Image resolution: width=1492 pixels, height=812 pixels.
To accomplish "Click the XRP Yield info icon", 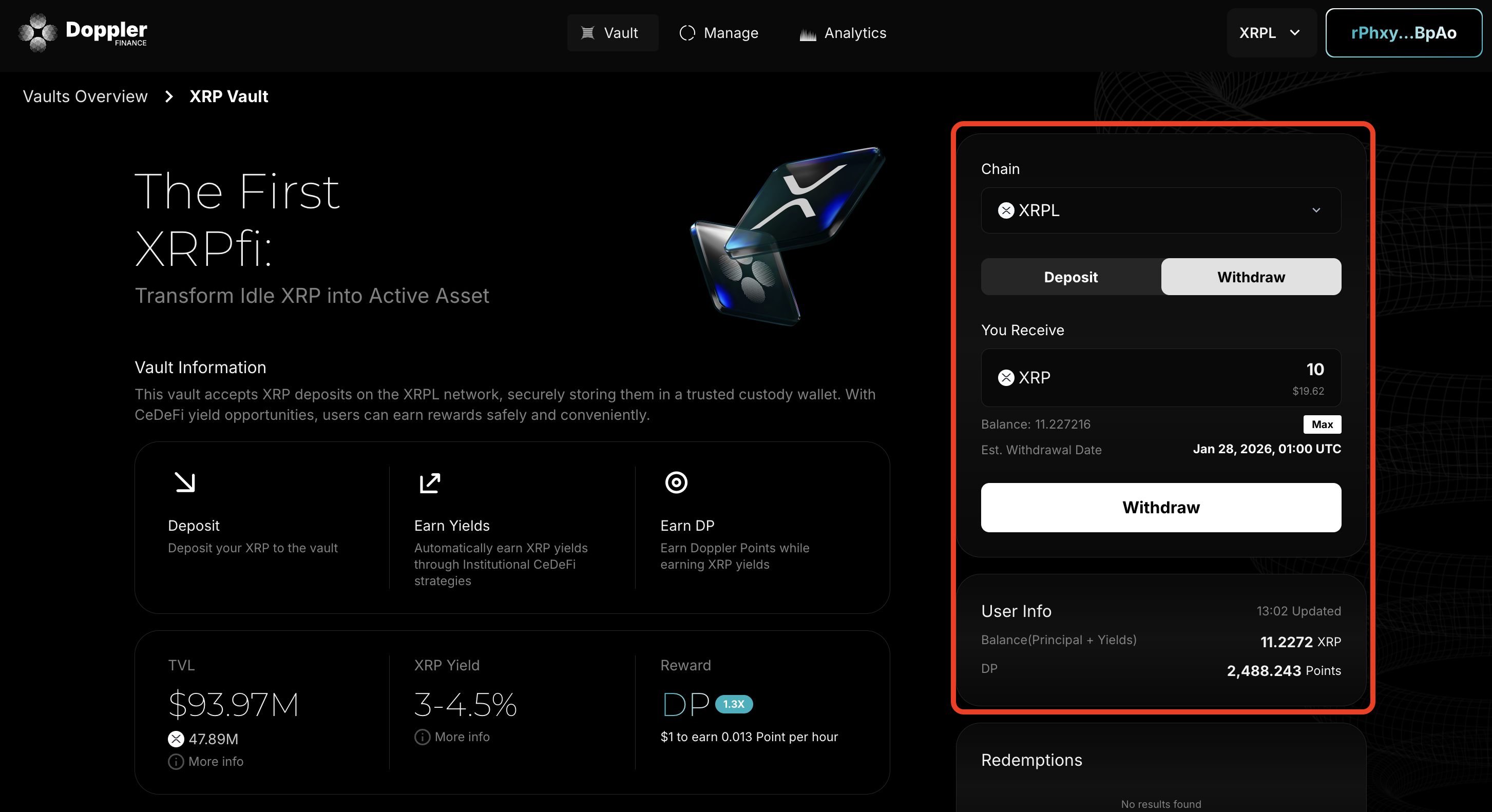I will click(x=422, y=737).
